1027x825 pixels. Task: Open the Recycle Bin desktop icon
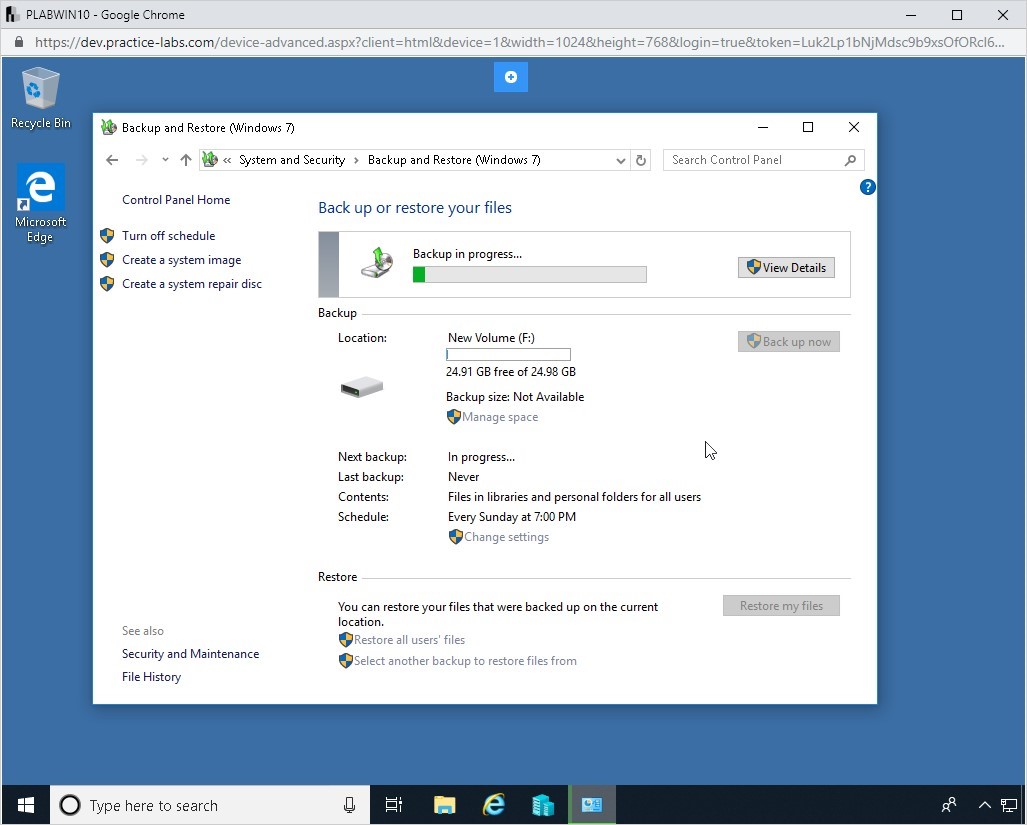click(41, 98)
